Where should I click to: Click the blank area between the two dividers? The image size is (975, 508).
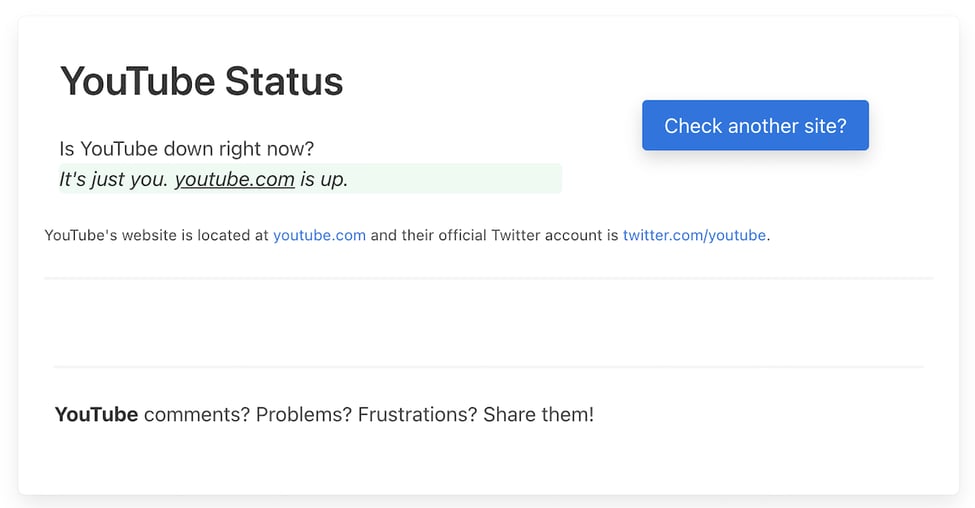click(488, 322)
